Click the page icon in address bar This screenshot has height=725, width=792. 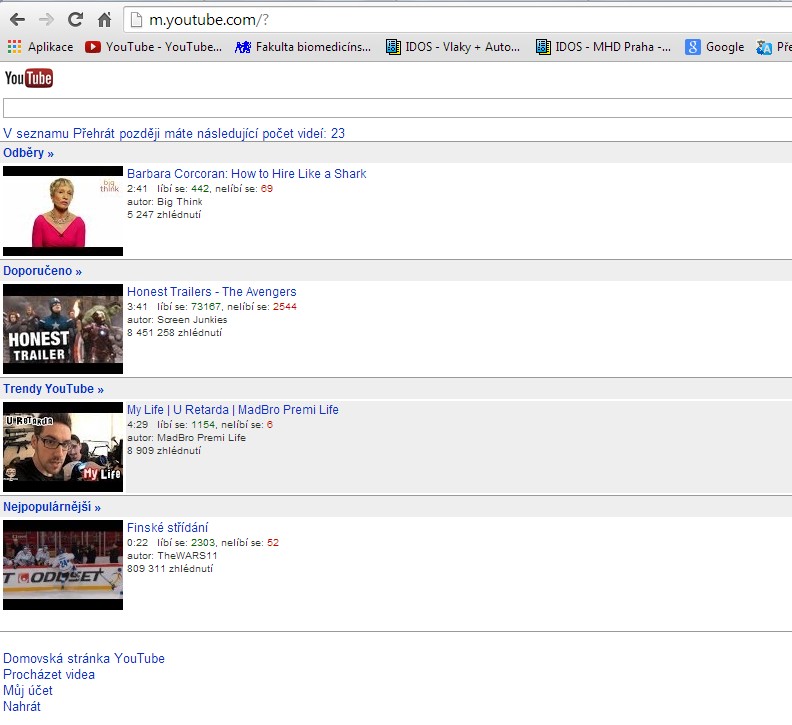click(136, 20)
